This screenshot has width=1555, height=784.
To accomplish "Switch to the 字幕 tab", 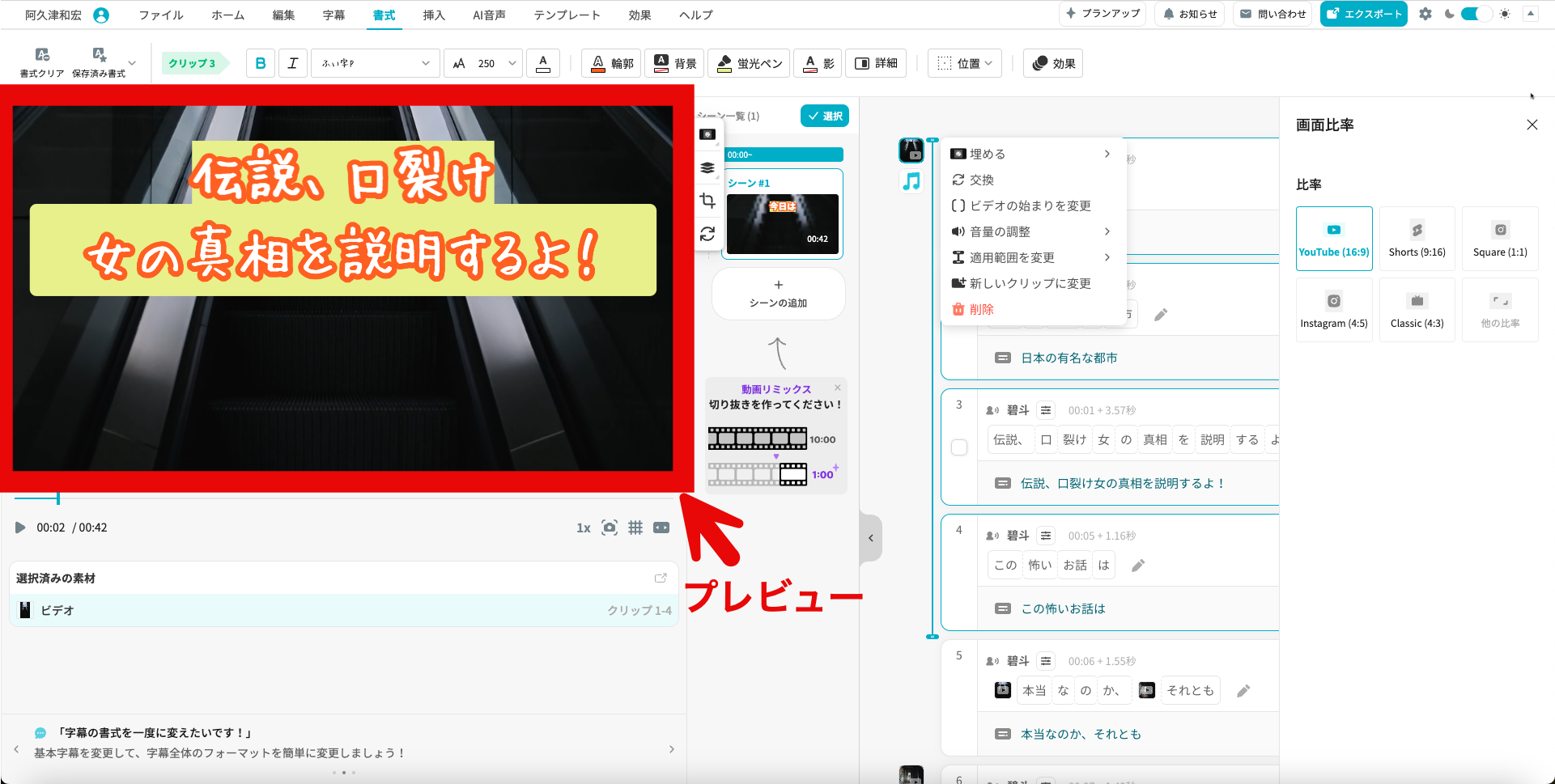I will [334, 15].
